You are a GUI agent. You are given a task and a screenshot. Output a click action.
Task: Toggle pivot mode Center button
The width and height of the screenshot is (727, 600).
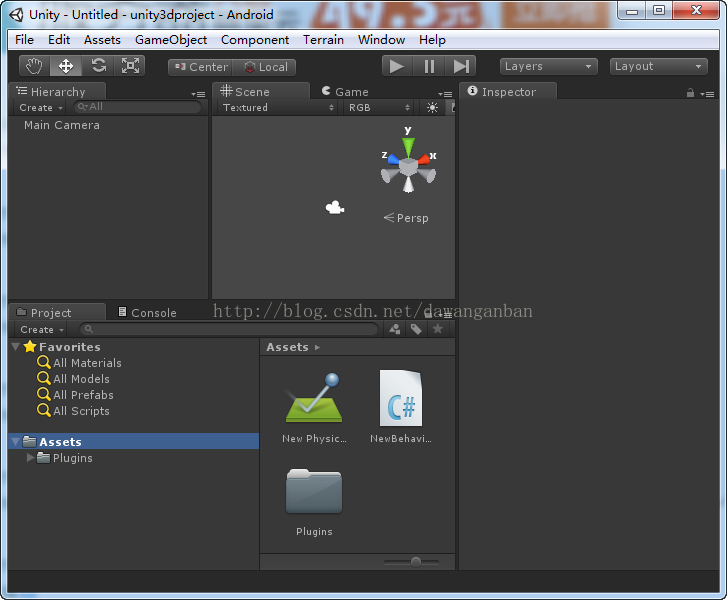coord(201,67)
